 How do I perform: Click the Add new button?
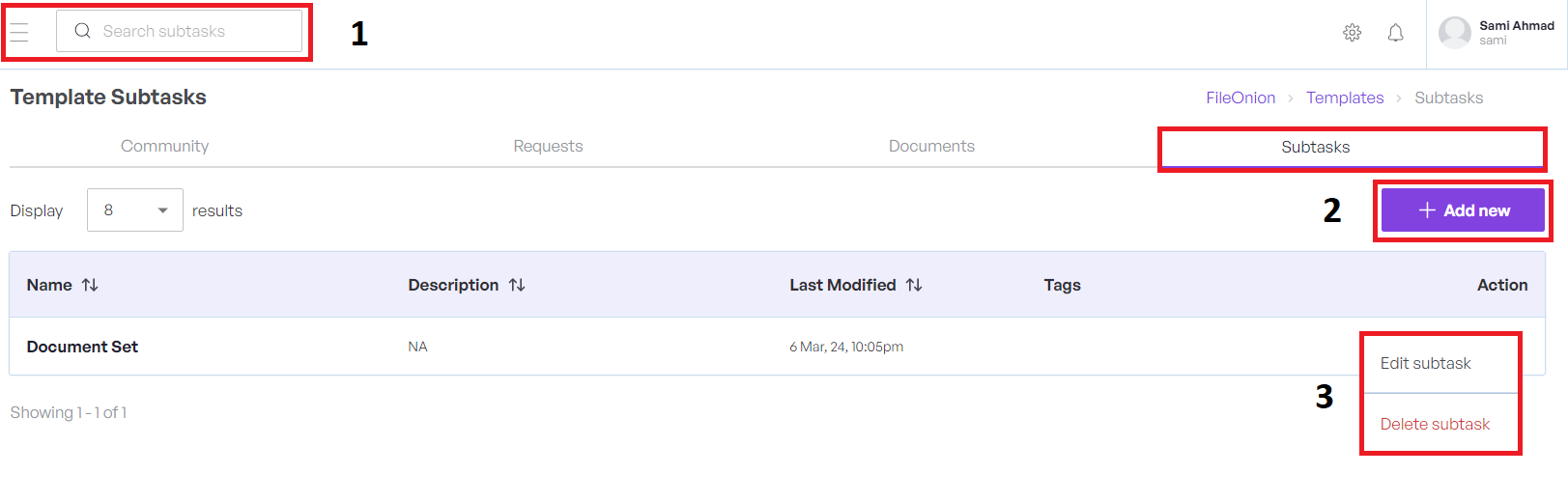[1463, 210]
